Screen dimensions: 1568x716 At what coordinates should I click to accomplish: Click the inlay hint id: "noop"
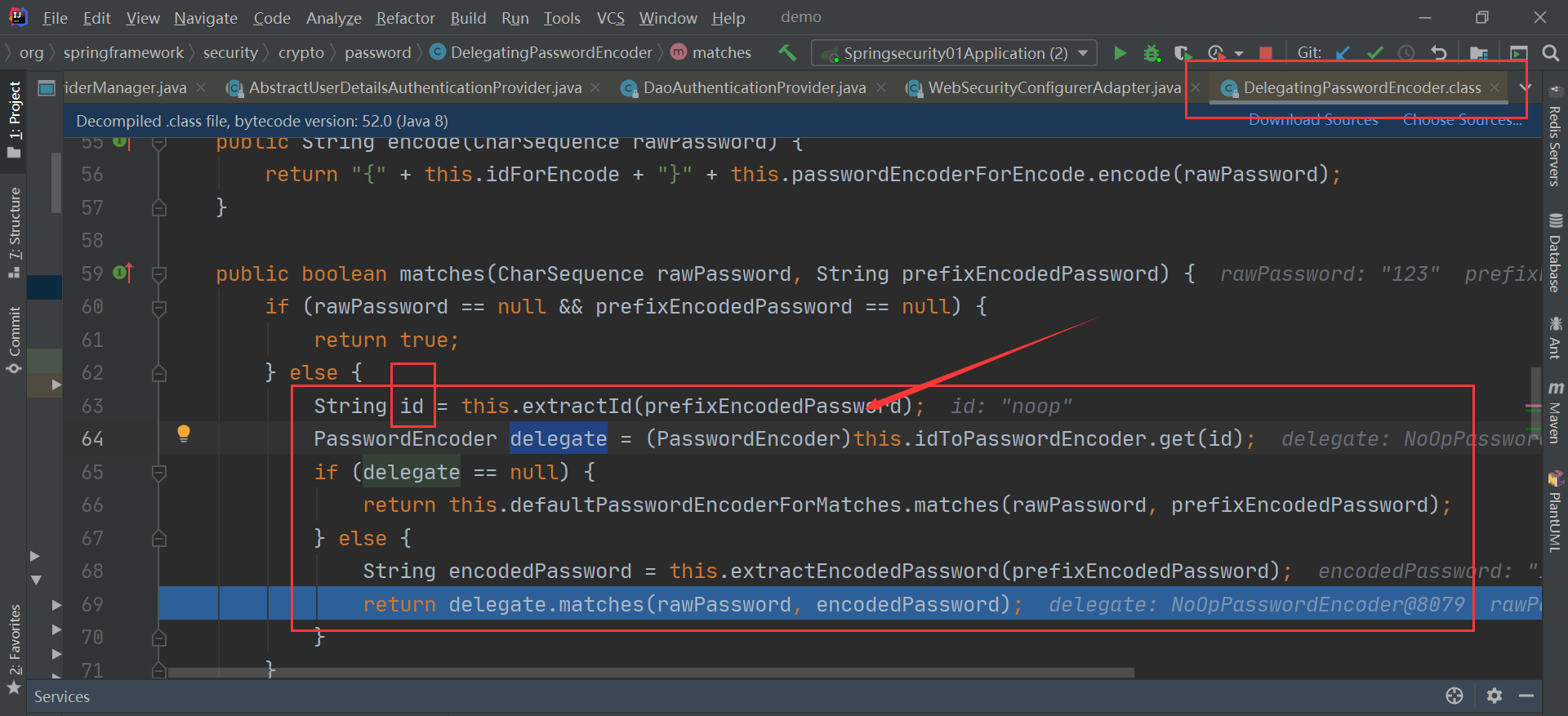(x=1011, y=407)
